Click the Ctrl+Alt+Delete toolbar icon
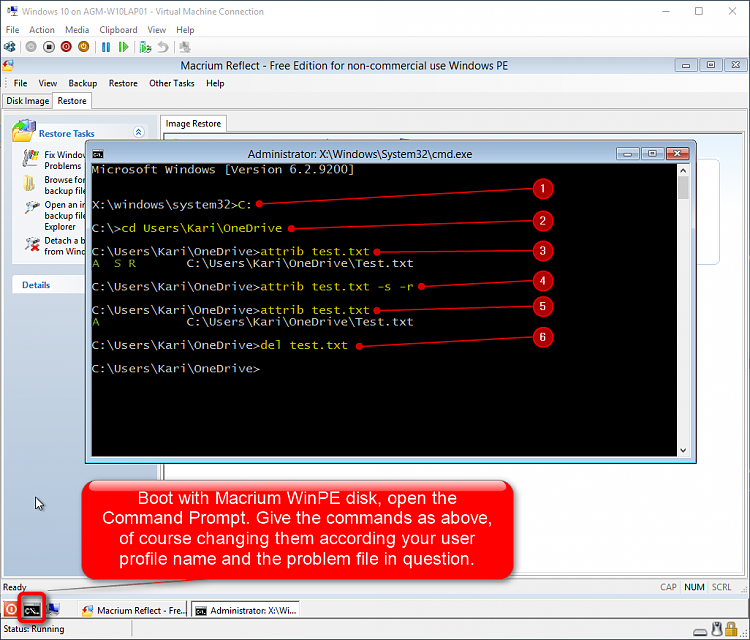The height and width of the screenshot is (640, 750). [10, 46]
